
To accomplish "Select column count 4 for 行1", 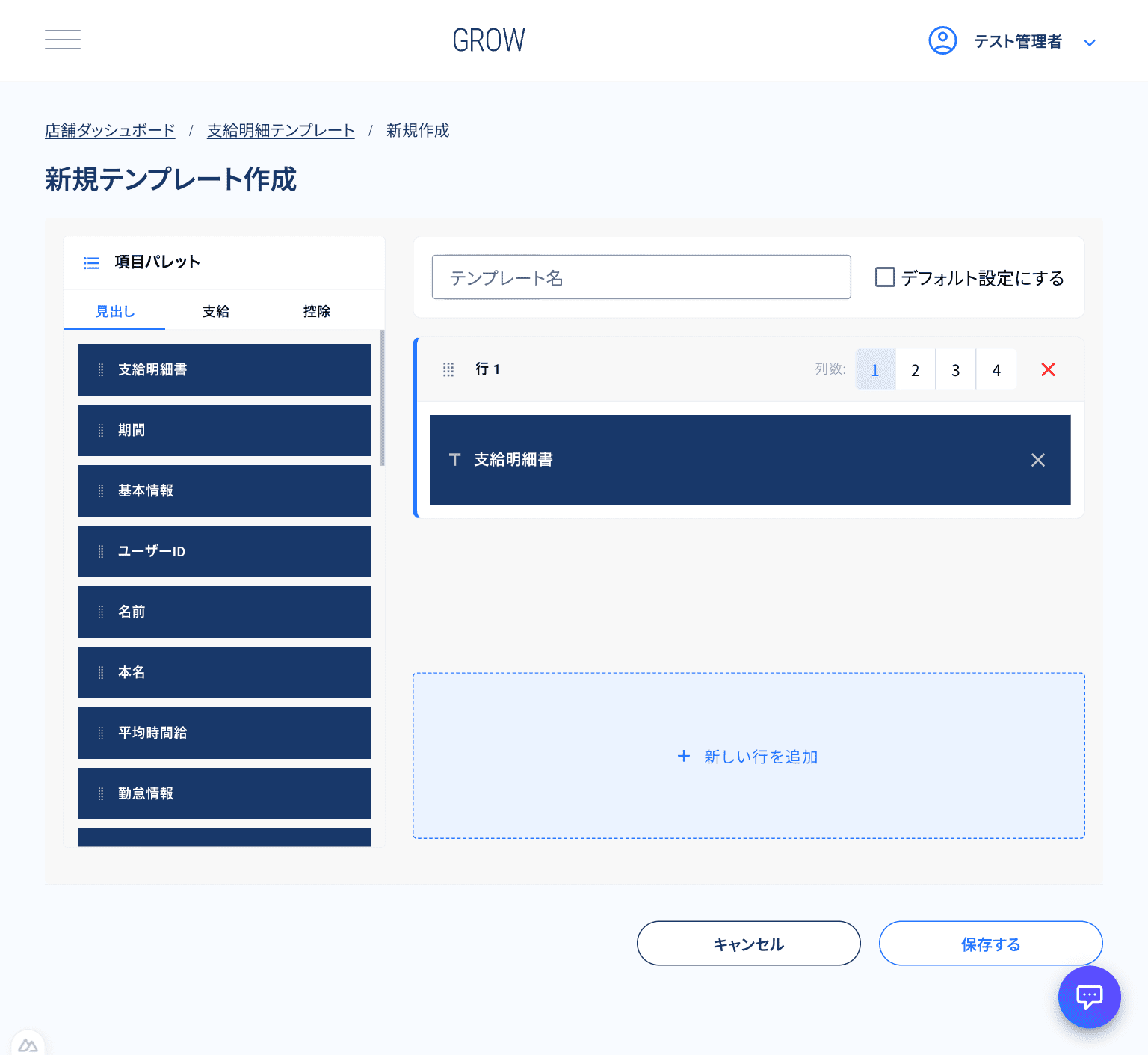I will click(996, 369).
